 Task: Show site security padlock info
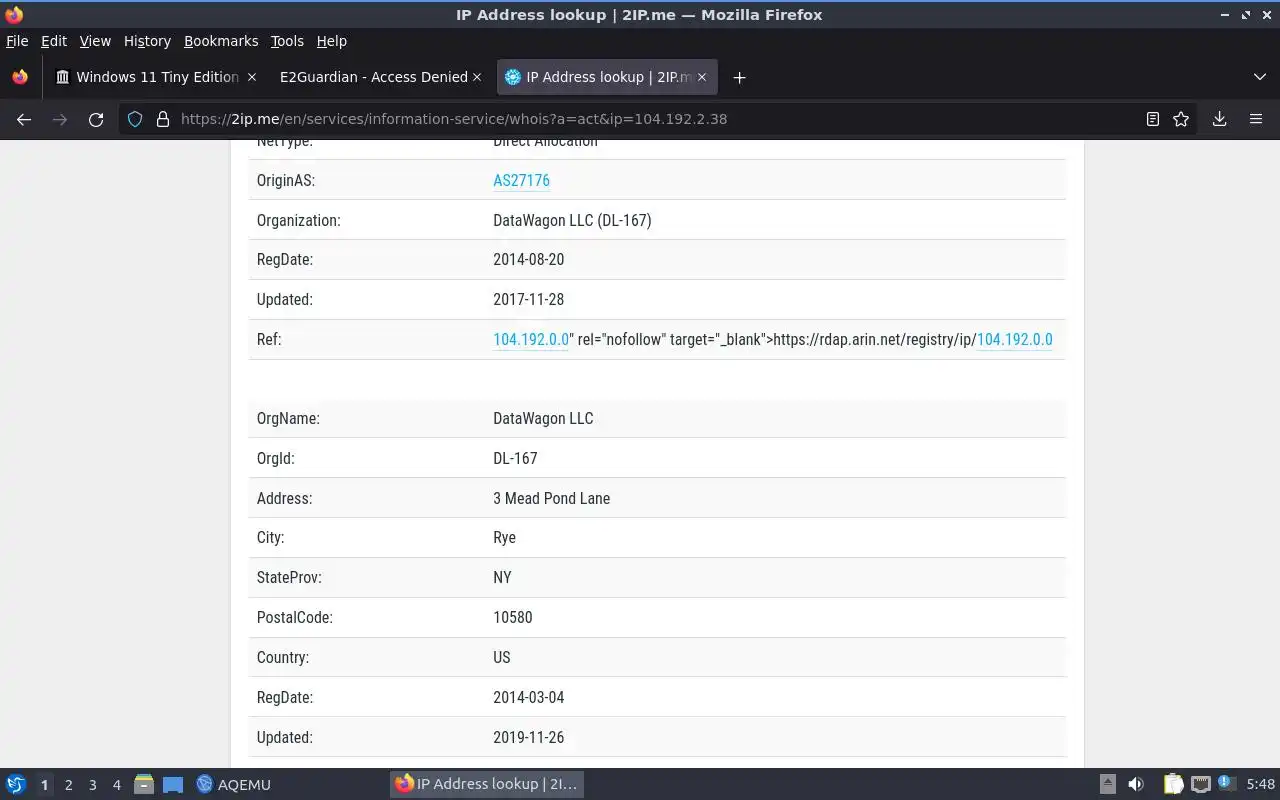[163, 119]
